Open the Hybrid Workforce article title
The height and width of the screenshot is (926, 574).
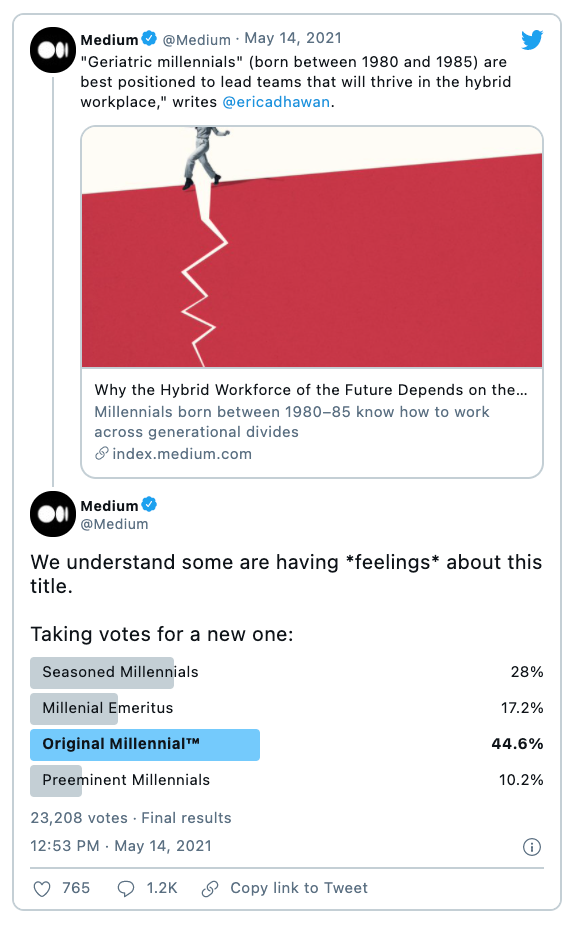pos(311,390)
